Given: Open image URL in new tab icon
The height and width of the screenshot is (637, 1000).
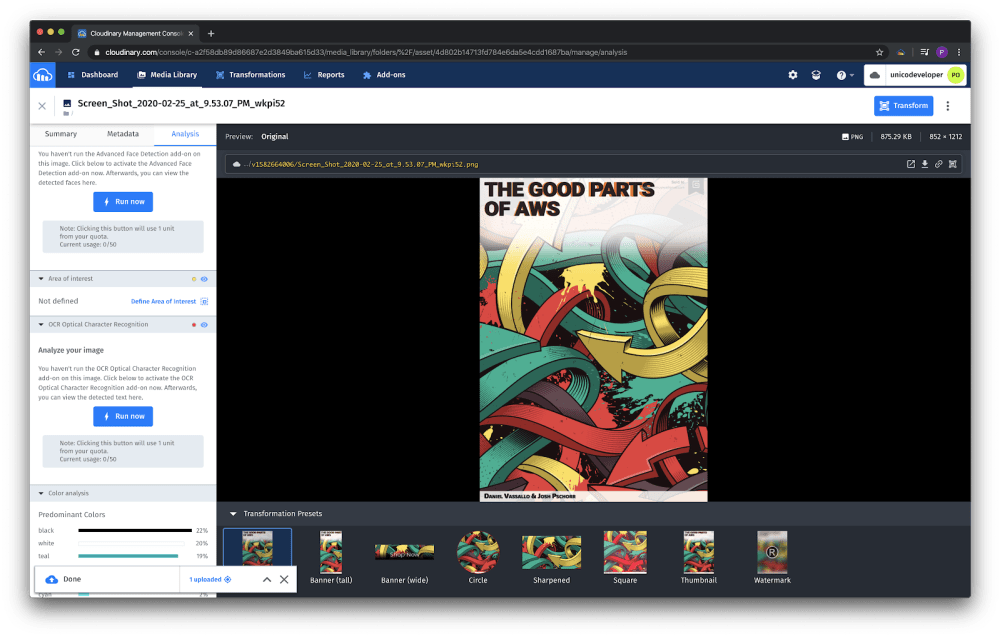Looking at the screenshot, I should 911,164.
